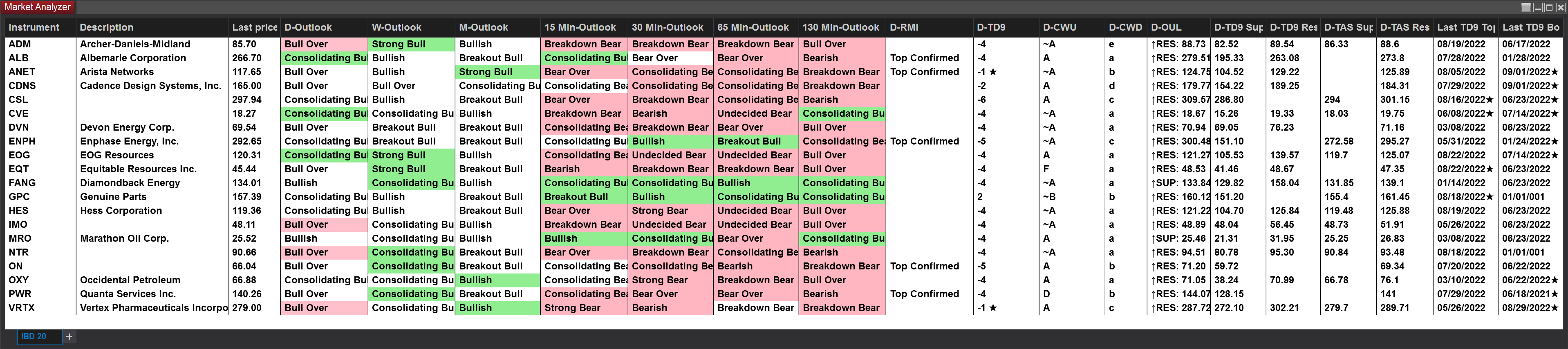Click FANG D-OUL SUP: 133.84 cell

click(x=1179, y=183)
